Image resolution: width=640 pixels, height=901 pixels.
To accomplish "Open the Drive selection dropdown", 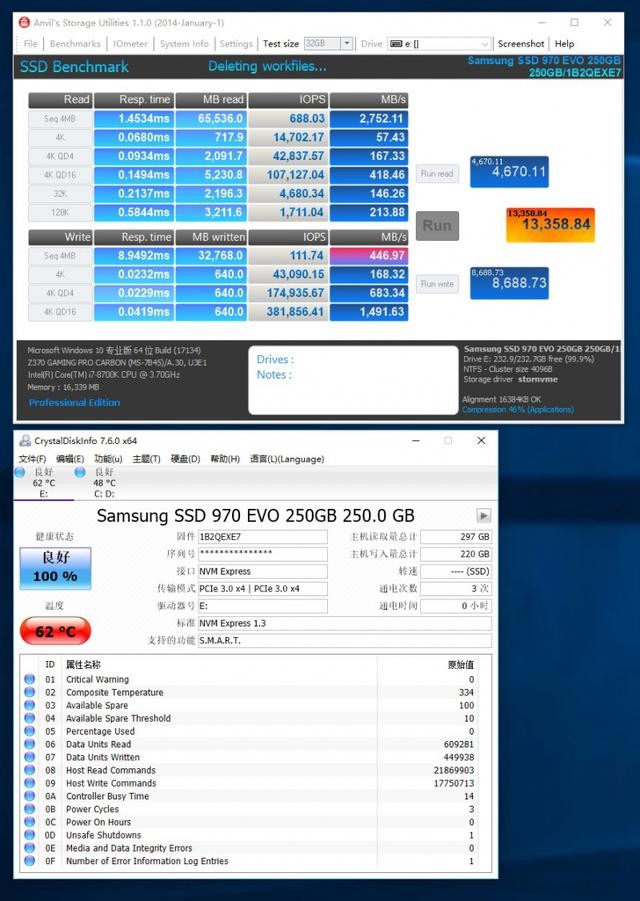I will pyautogui.click(x=484, y=44).
